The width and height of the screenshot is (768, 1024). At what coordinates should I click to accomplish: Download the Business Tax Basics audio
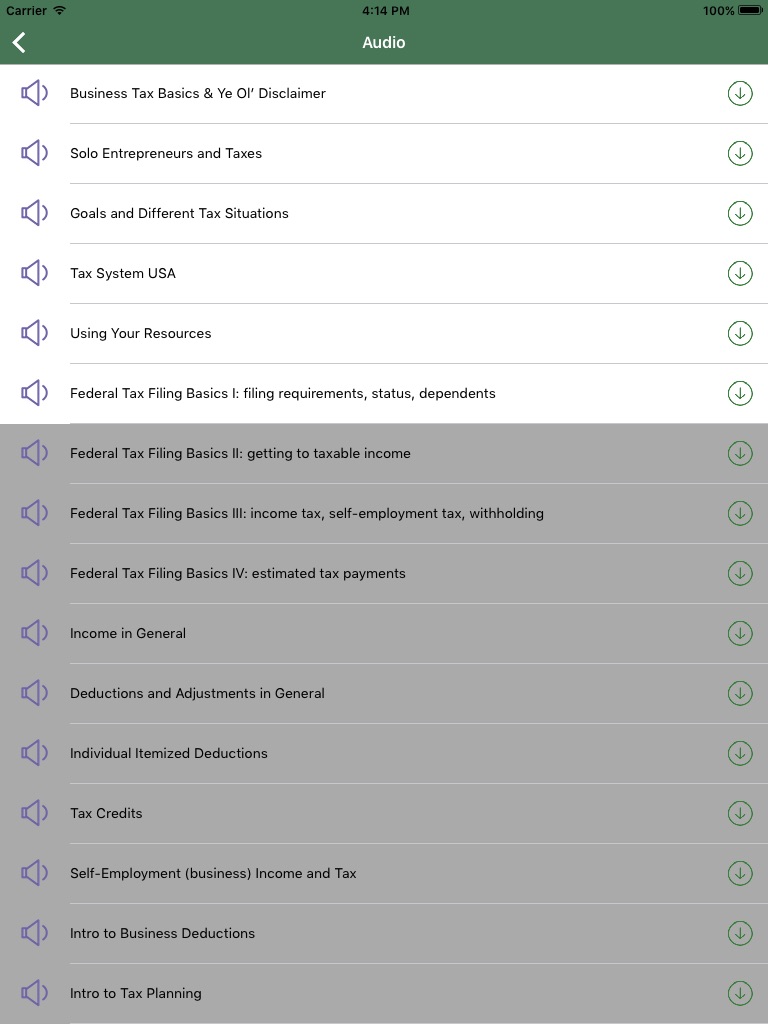coord(740,93)
